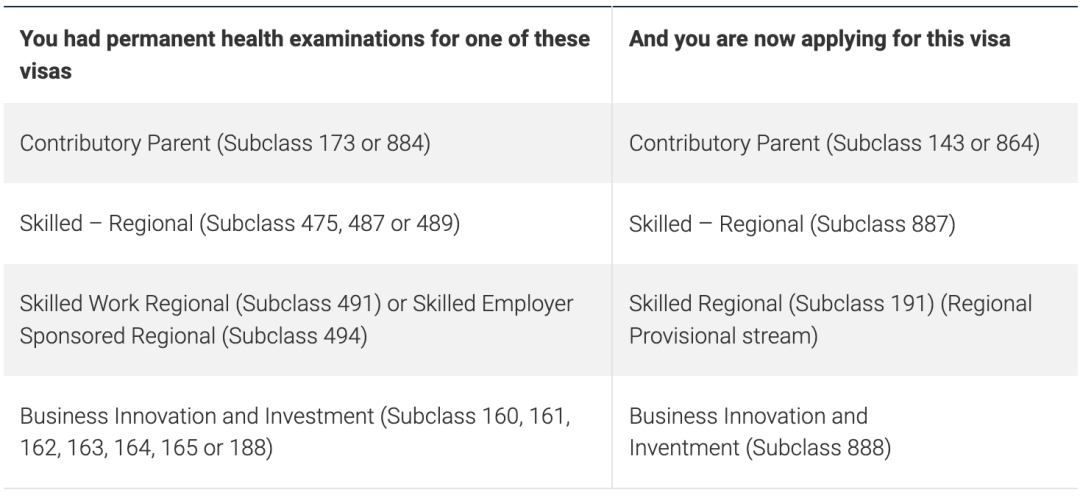Click the left column header about permanent health examinations
Screen dimensions: 1080x498
coord(304,55)
